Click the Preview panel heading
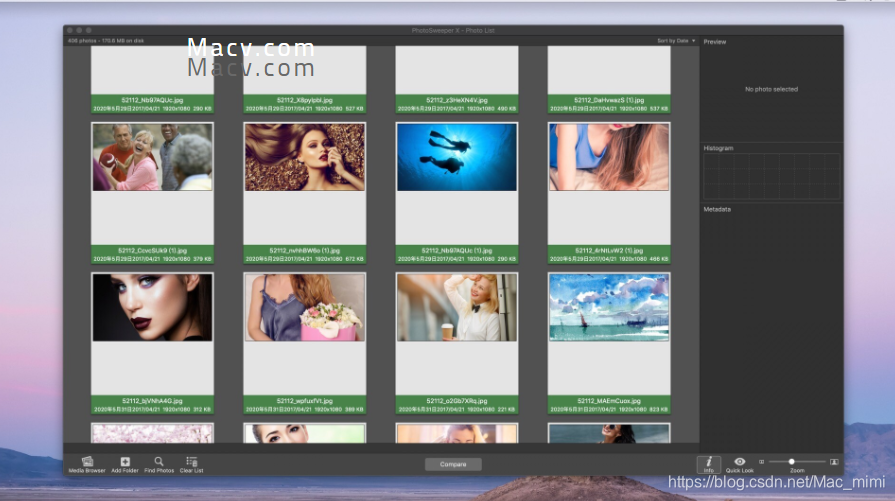Viewport: 895px width, 501px height. point(715,42)
